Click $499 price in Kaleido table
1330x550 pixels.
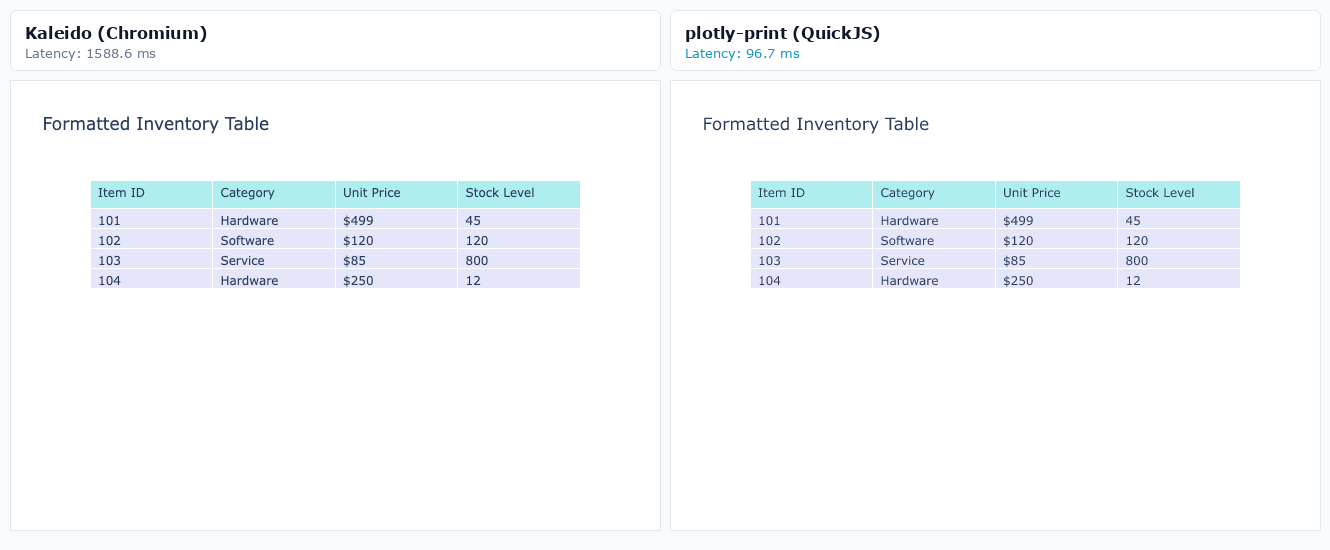pyautogui.click(x=396, y=219)
